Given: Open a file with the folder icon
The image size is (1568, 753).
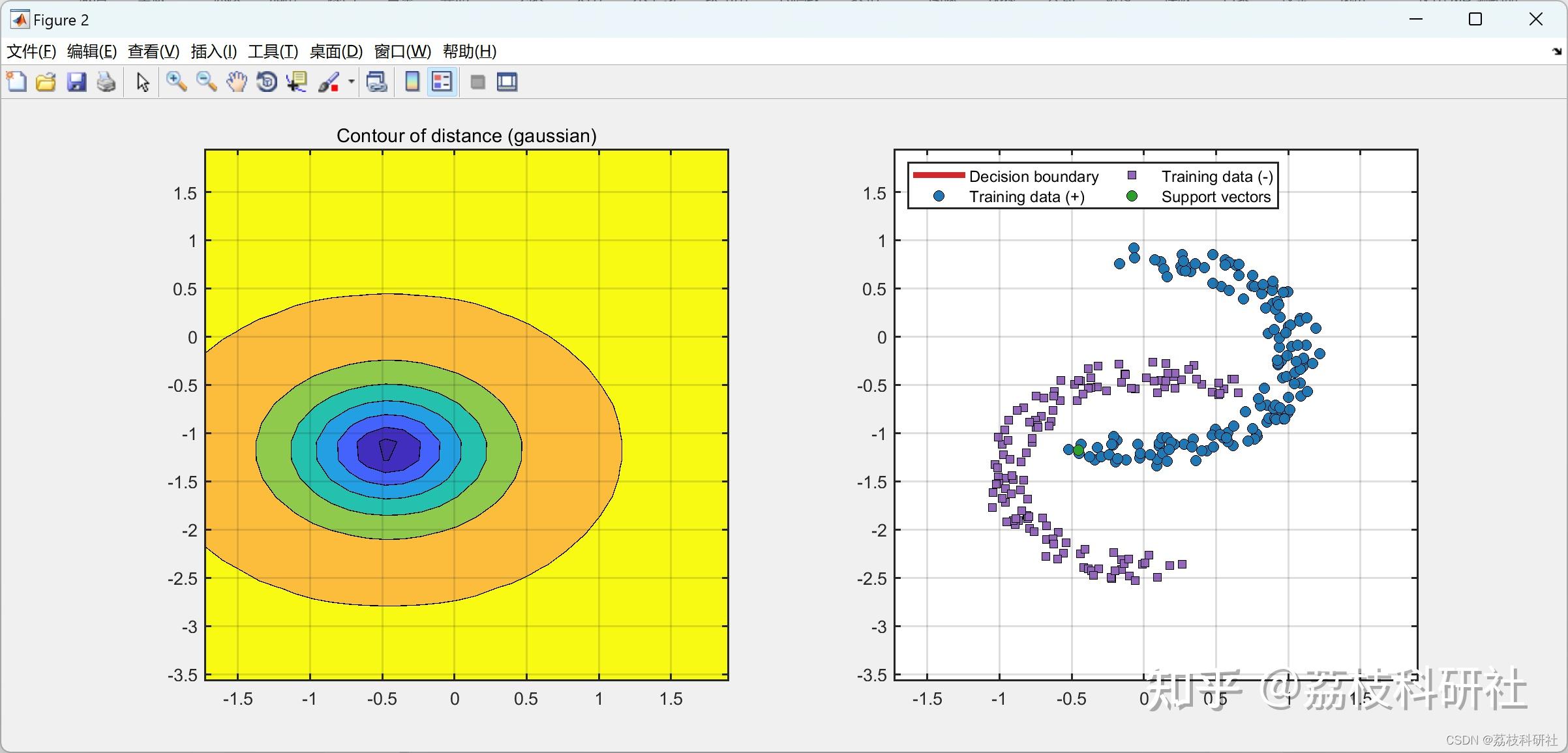Looking at the screenshot, I should click(46, 82).
